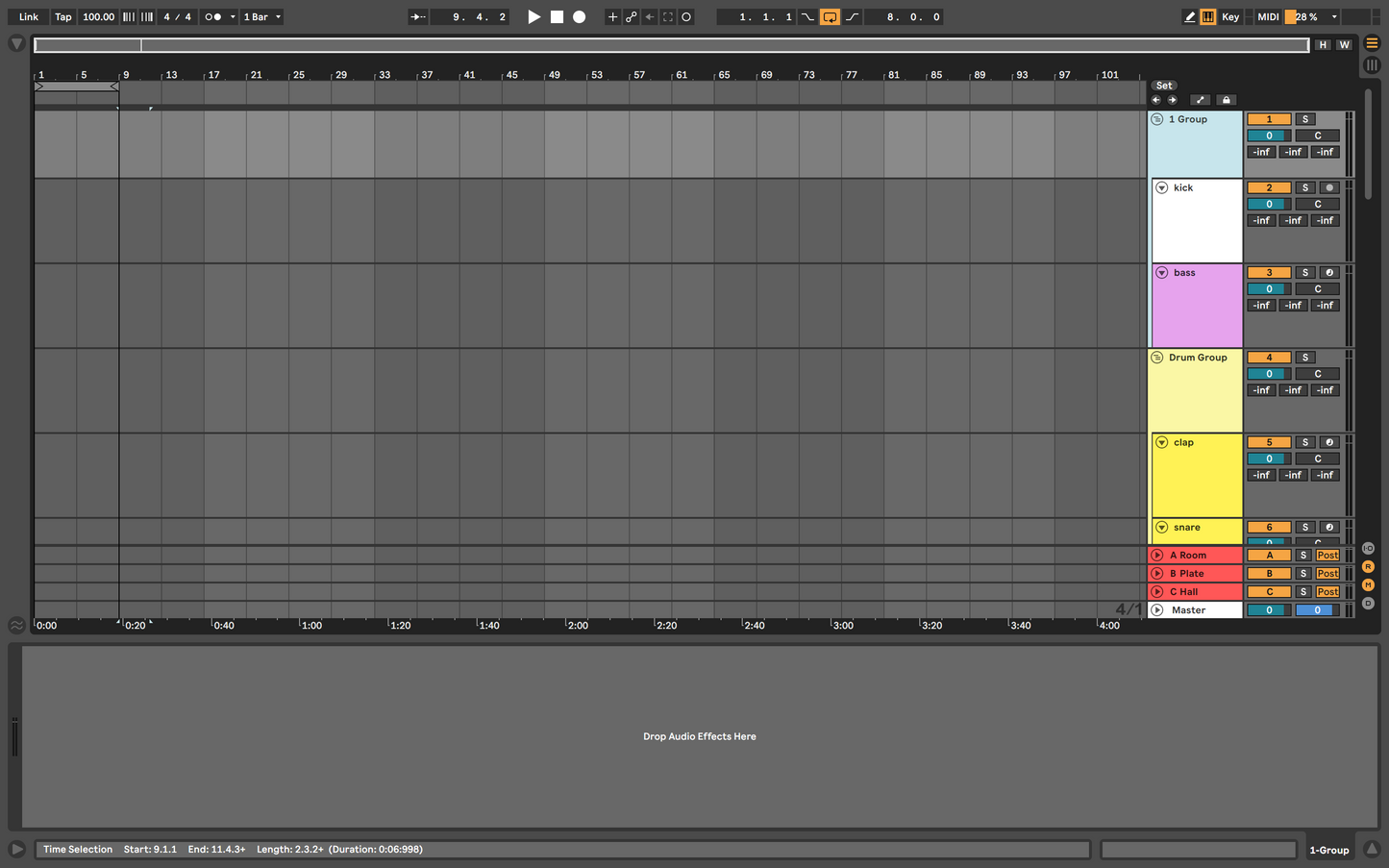
Task: Enable the metronome icon
Action: [214, 16]
